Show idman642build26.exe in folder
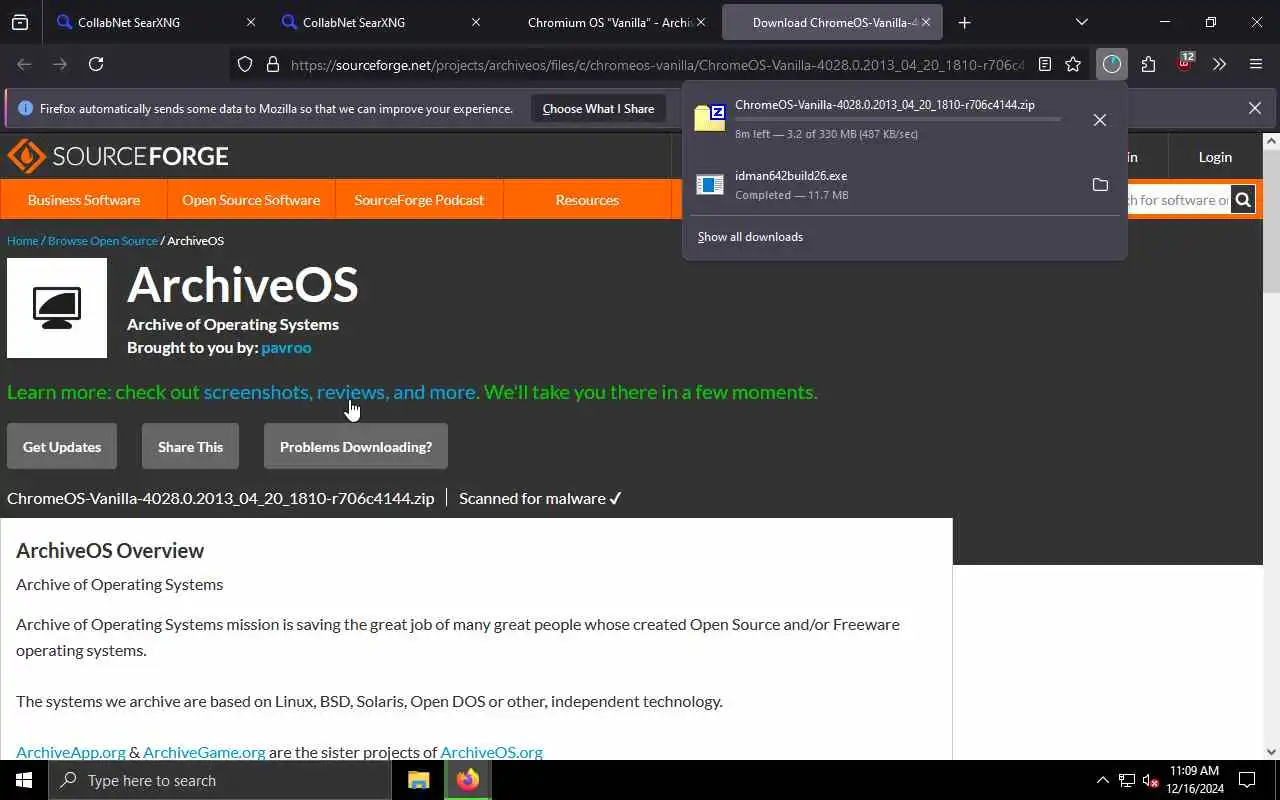Image resolution: width=1280 pixels, height=800 pixels. pyautogui.click(x=1100, y=185)
